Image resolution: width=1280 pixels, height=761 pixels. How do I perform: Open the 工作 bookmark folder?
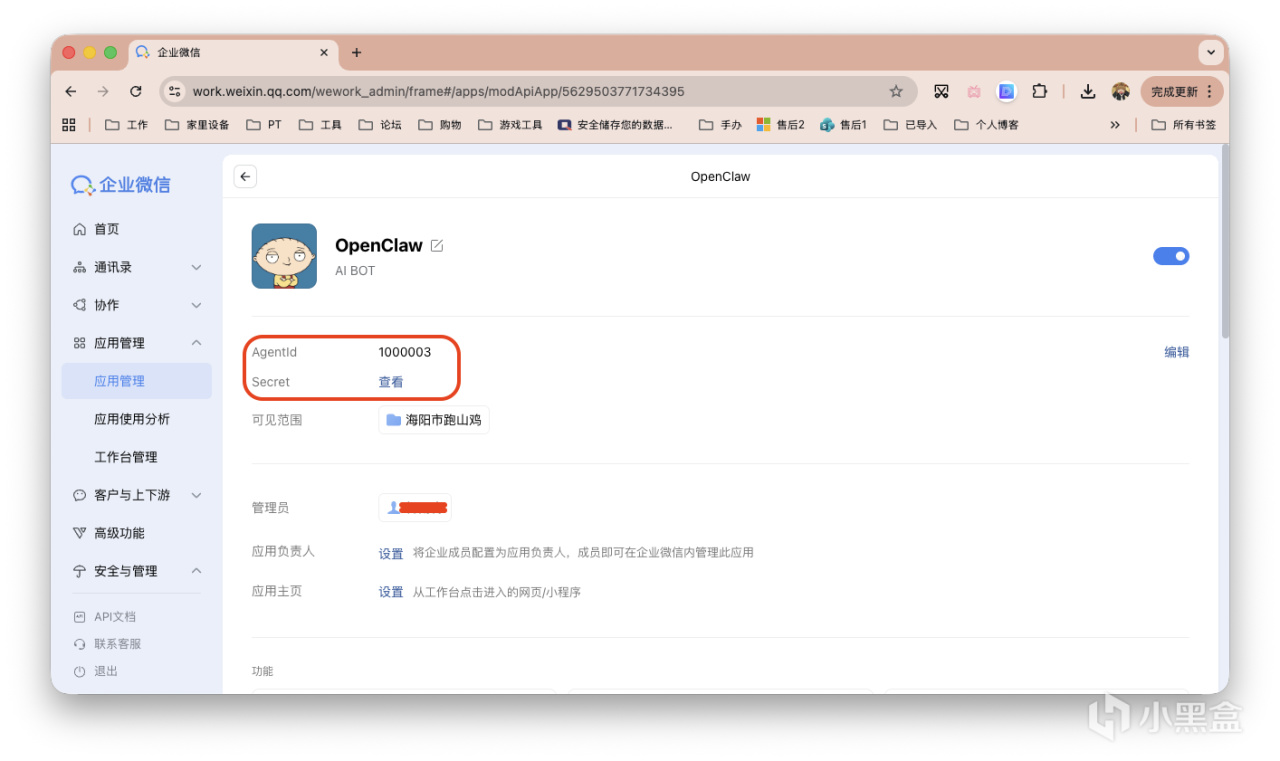pos(126,125)
